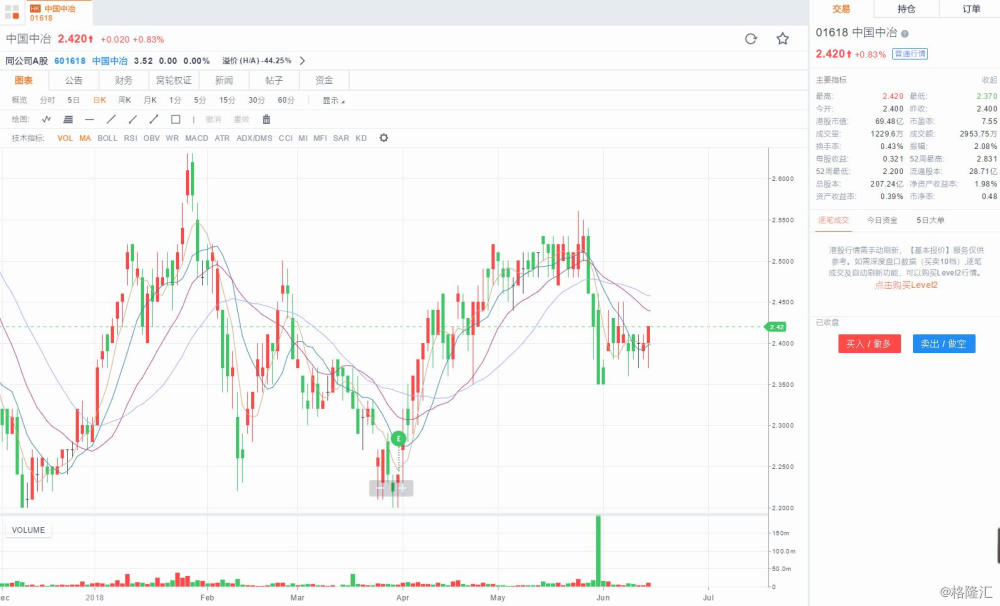Click the 卖出 / 做空 sell button
Screen dimensions: 1000x606
(943, 344)
